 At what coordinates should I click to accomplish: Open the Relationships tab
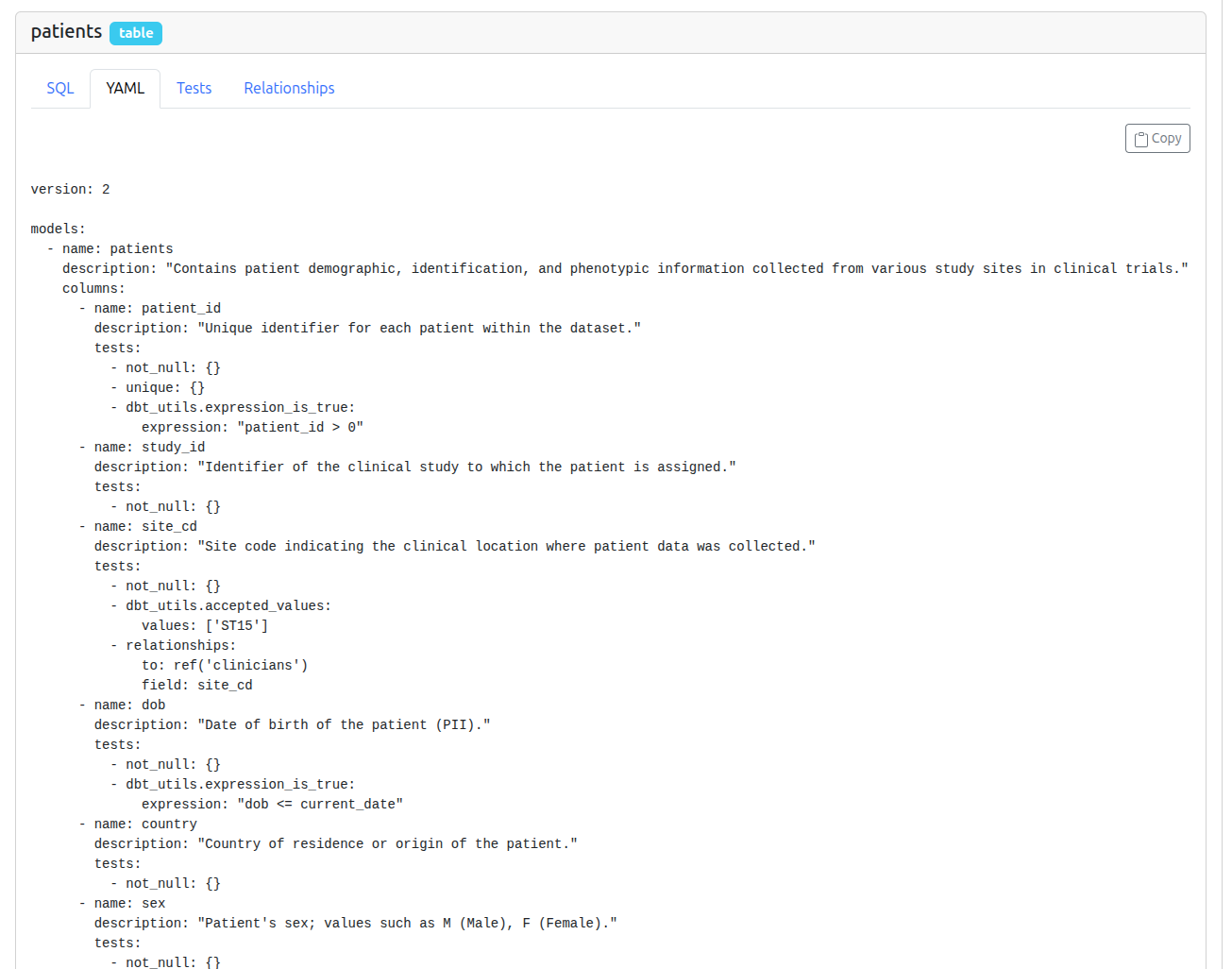[x=289, y=88]
